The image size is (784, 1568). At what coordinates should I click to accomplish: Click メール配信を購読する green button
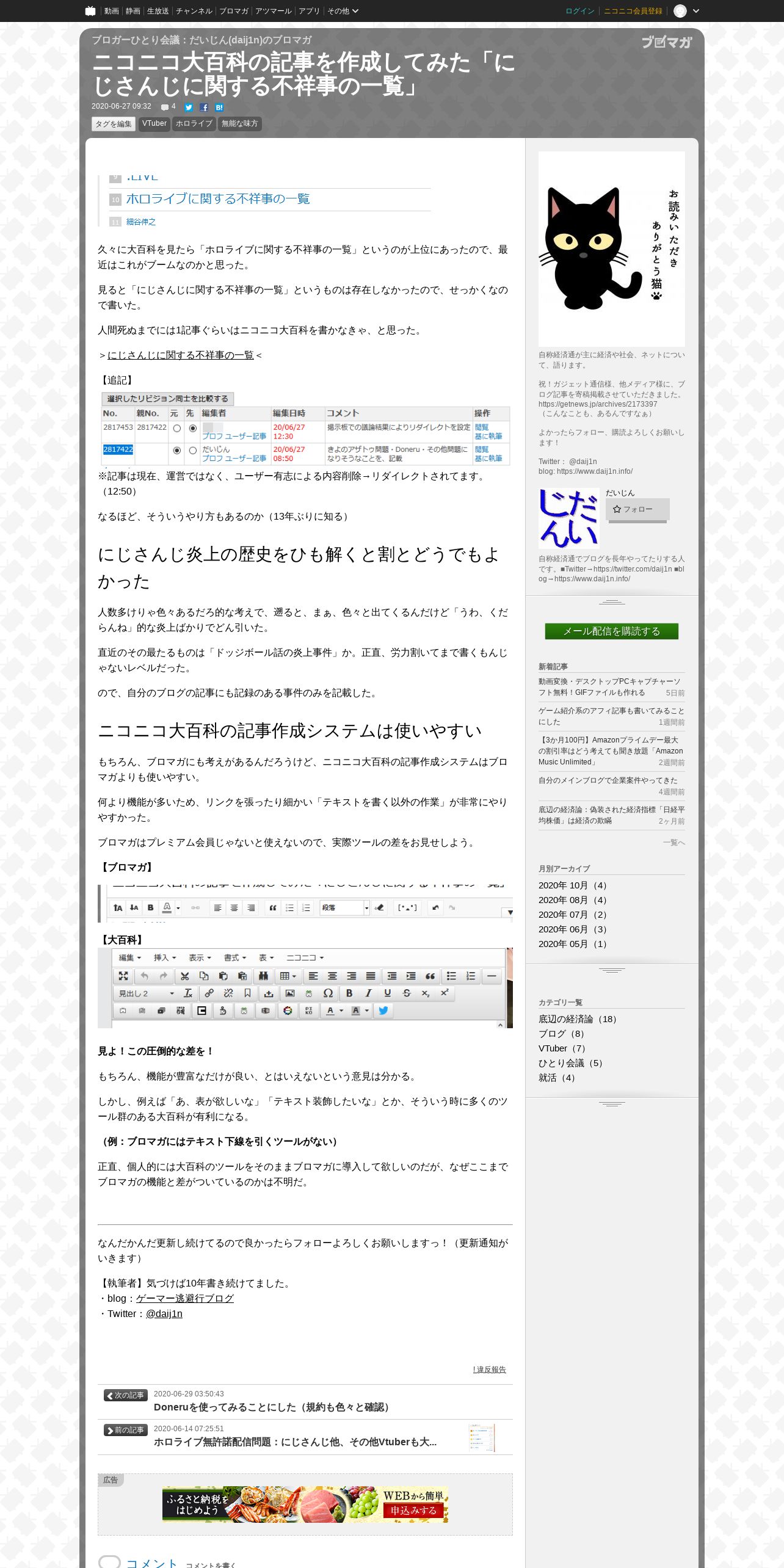tap(611, 631)
